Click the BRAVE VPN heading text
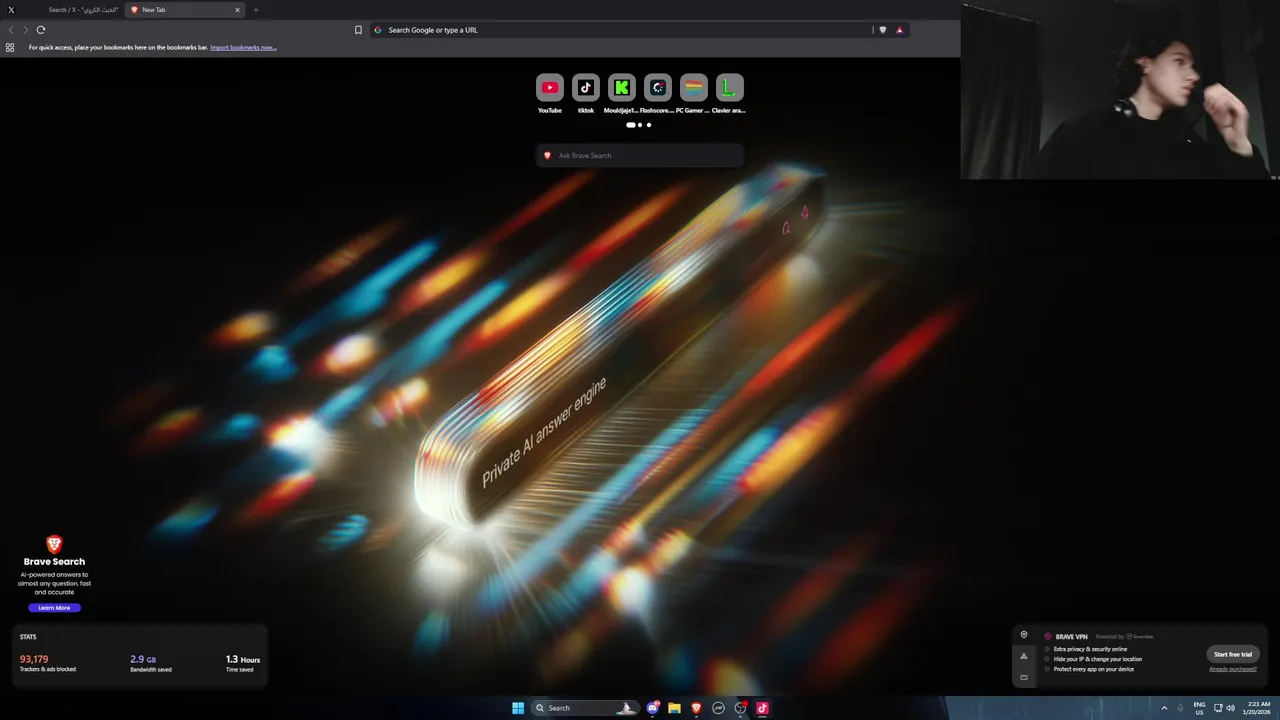 pyautogui.click(x=1071, y=636)
